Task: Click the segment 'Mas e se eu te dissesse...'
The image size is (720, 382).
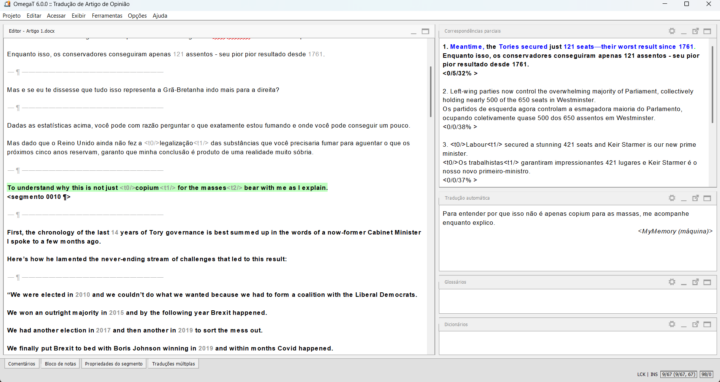Action: [x=143, y=90]
